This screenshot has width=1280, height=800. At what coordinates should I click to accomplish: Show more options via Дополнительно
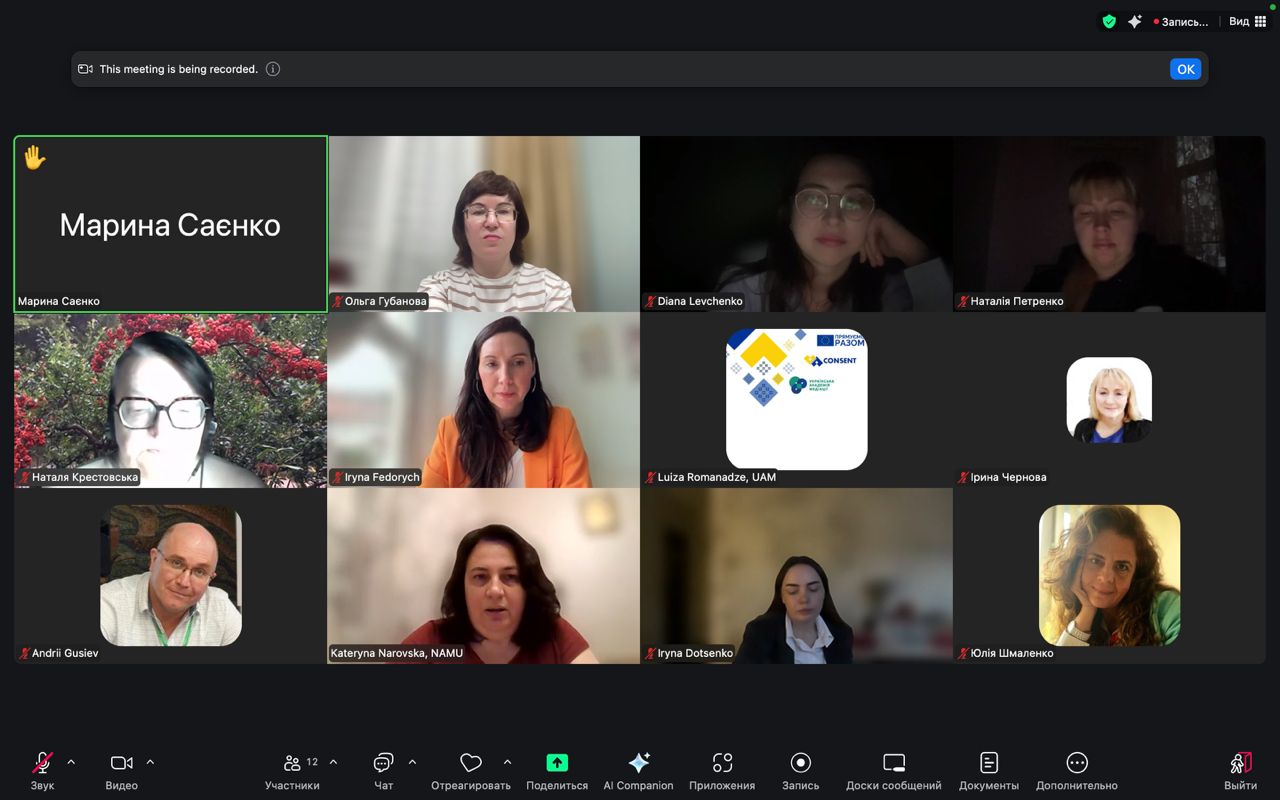[x=1077, y=764]
